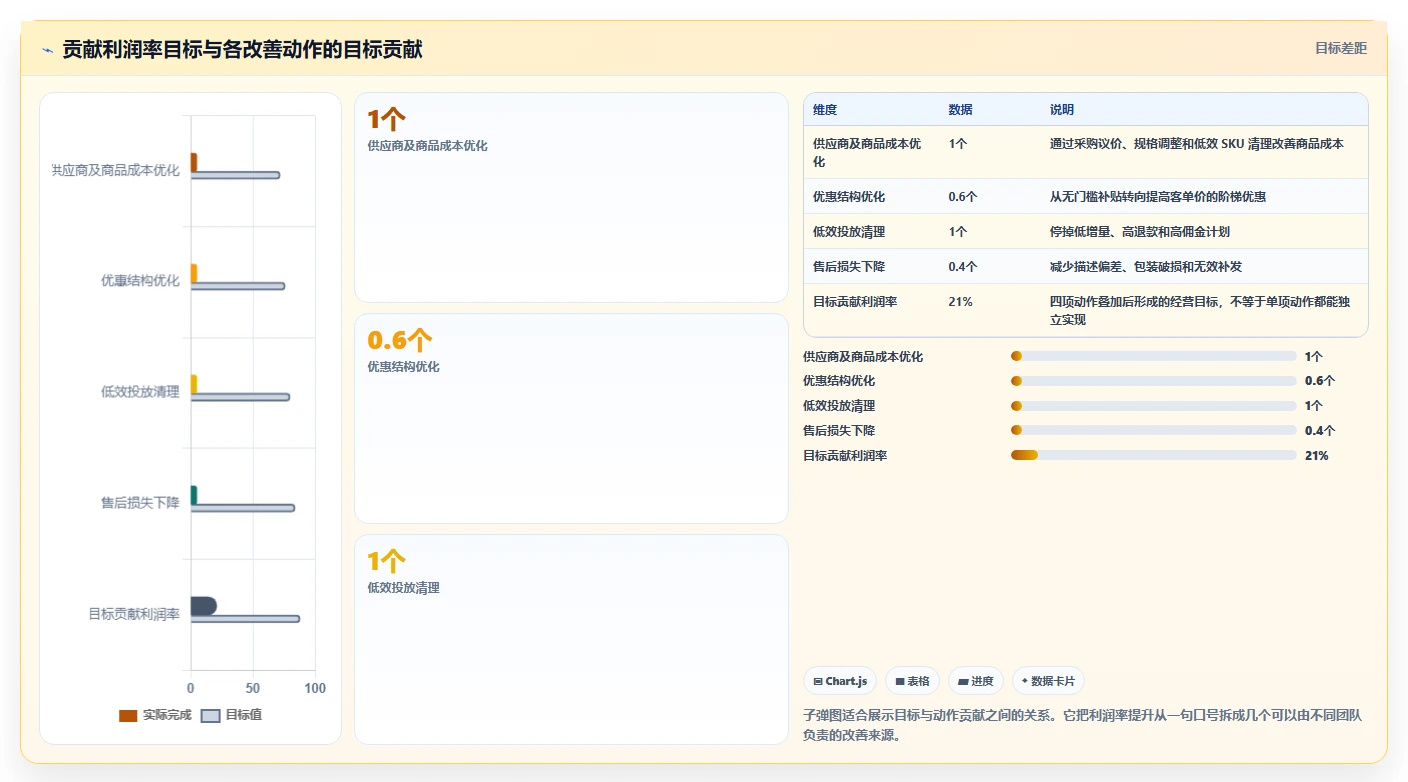
Task: Open the 1个 供应商及商品成本优化 data card
Action: click(x=571, y=197)
